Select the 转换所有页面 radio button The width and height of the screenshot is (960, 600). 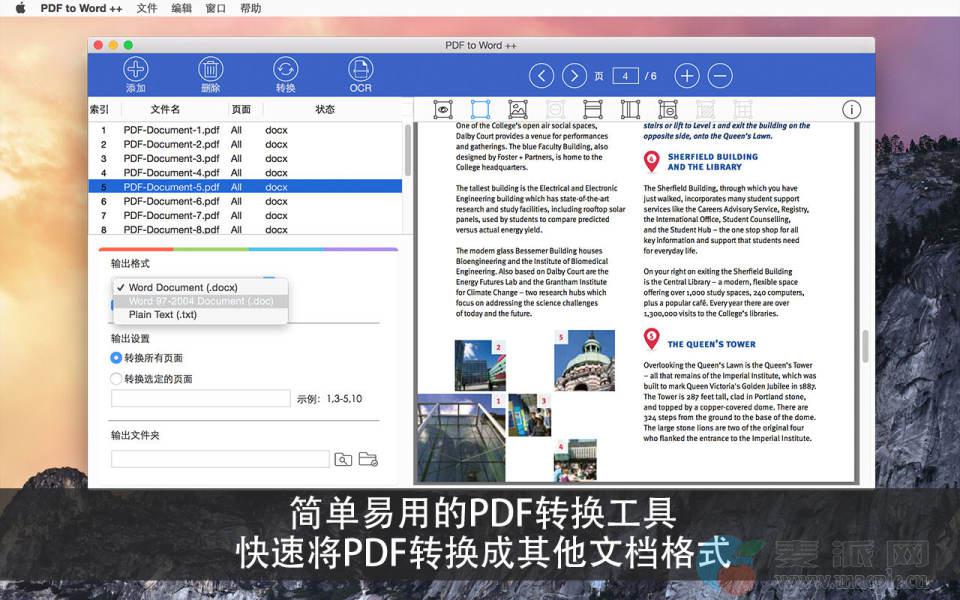coord(116,358)
